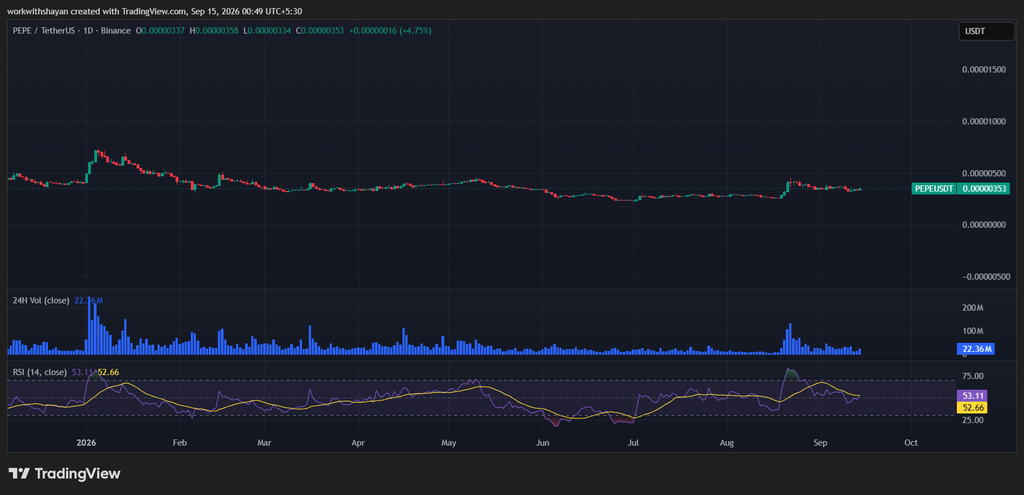Click the open value O0.00000337
Viewport: 1024px width, 495px height.
pos(160,31)
